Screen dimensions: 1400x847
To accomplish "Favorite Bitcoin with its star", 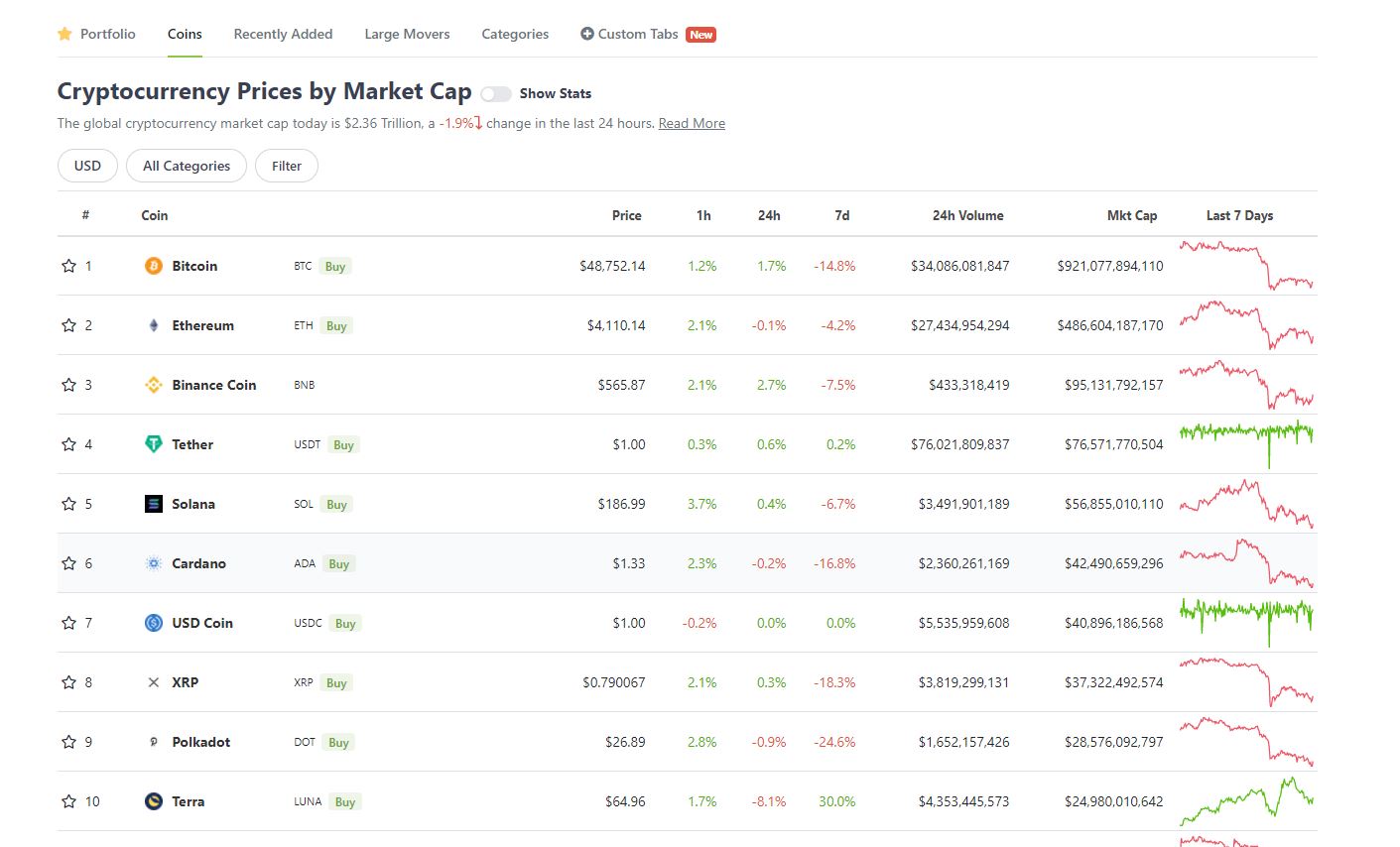I will (x=68, y=266).
